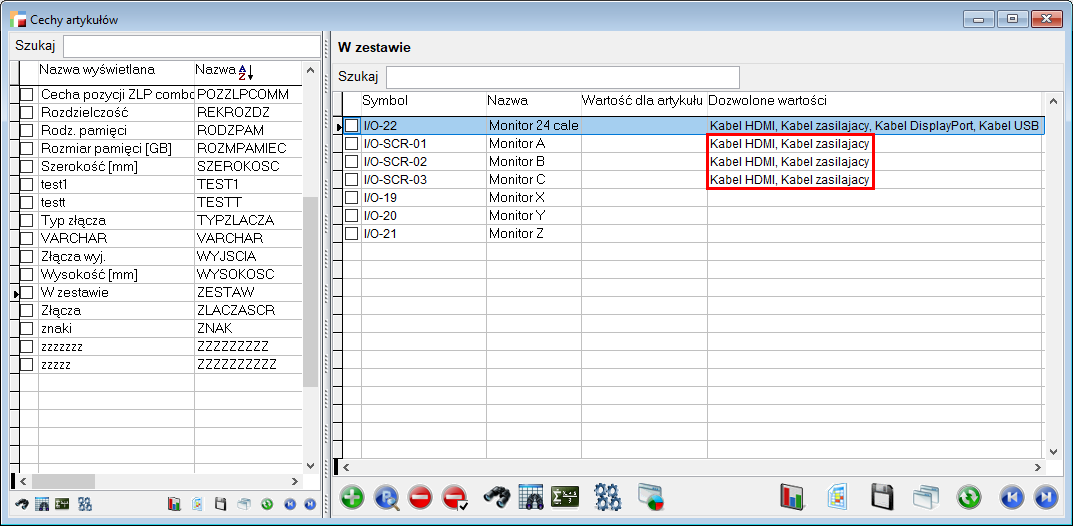The height and width of the screenshot is (526, 1073).
Task: Click allowed values cell listing Kabel DisplayPort
Action: (x=876, y=126)
